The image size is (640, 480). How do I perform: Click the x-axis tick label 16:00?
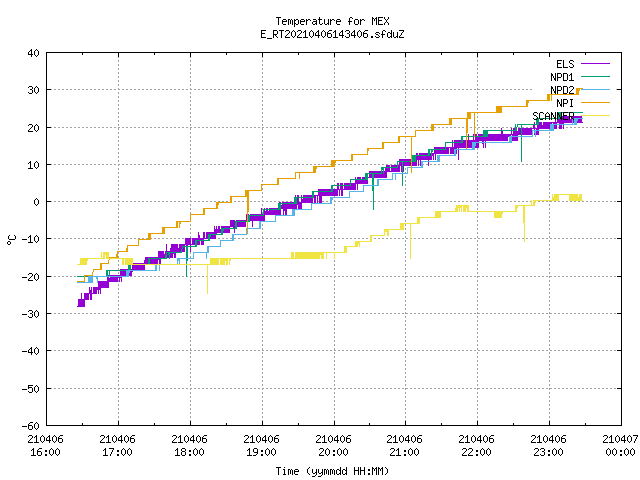coord(45,452)
